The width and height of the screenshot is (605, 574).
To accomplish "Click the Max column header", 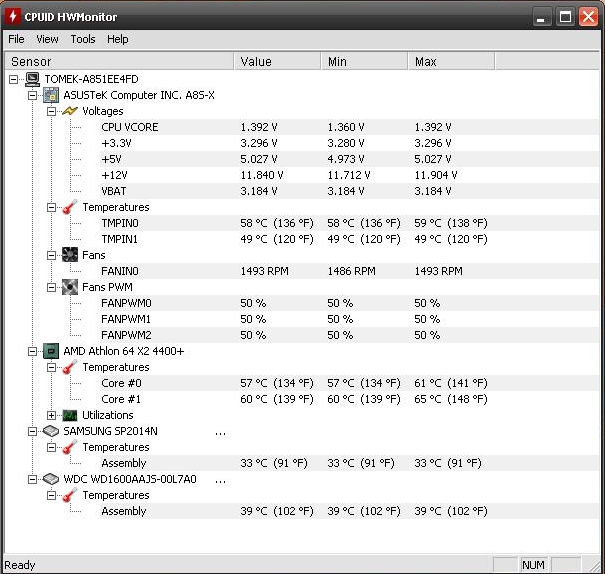I will point(451,62).
